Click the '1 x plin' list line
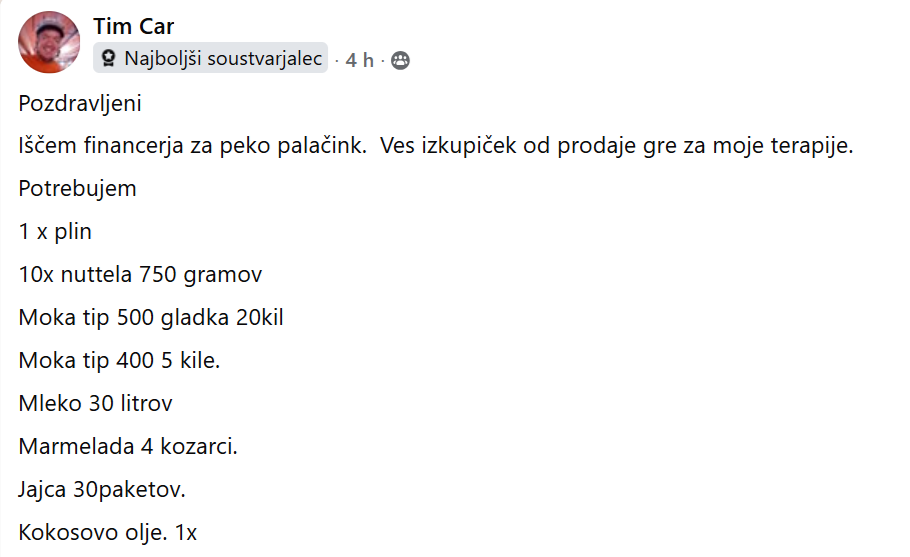Screen dimensions: 910x557 pos(55,232)
